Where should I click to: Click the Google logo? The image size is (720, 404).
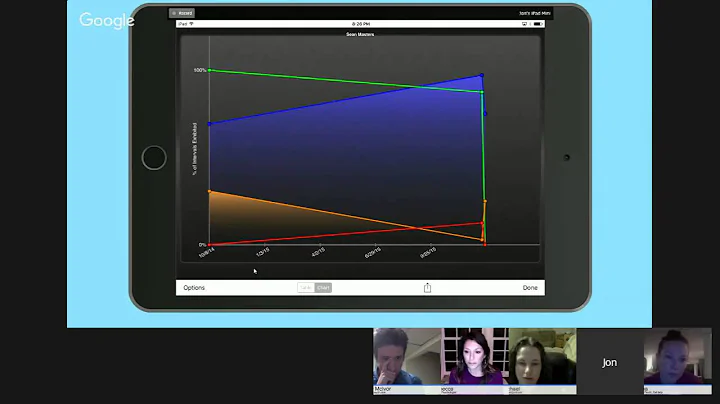coord(107,21)
